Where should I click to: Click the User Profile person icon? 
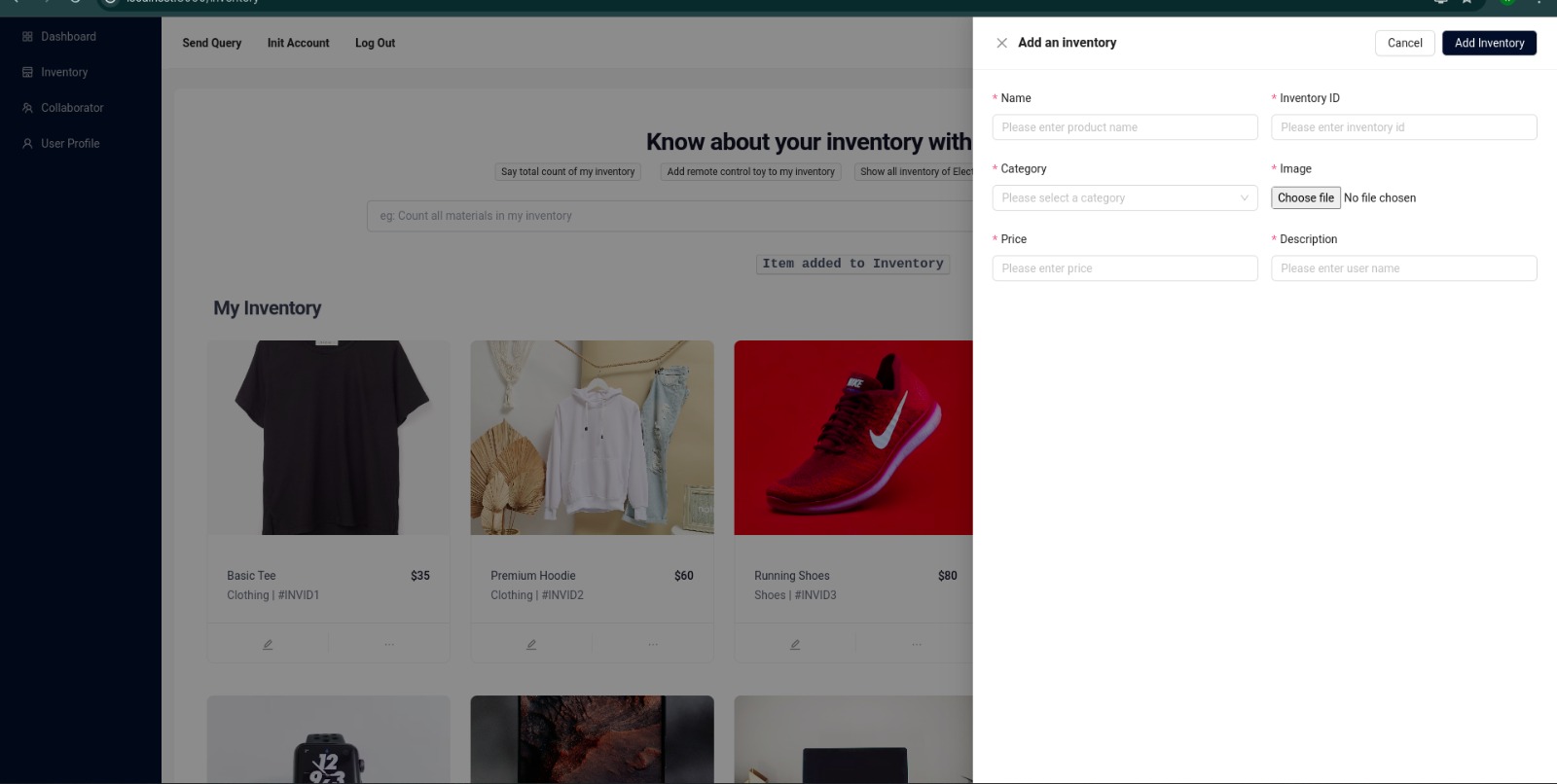coord(27,143)
